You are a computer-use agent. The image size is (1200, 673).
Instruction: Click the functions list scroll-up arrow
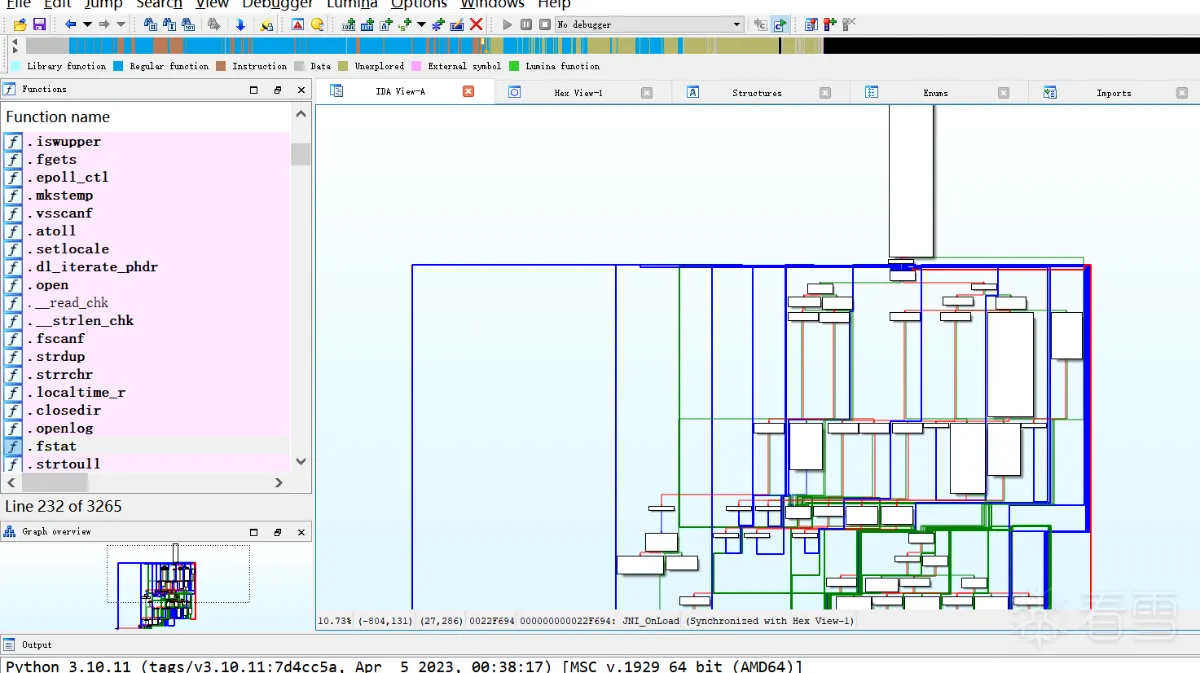pyautogui.click(x=301, y=115)
